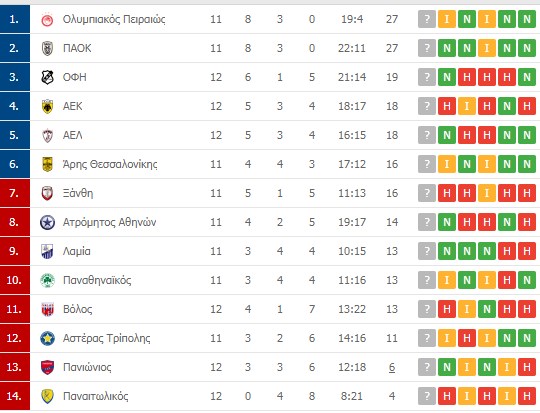Click Παναιτωλικός gray question mark form box
Image resolution: width=540 pixels, height=413 pixels.
click(x=427, y=396)
